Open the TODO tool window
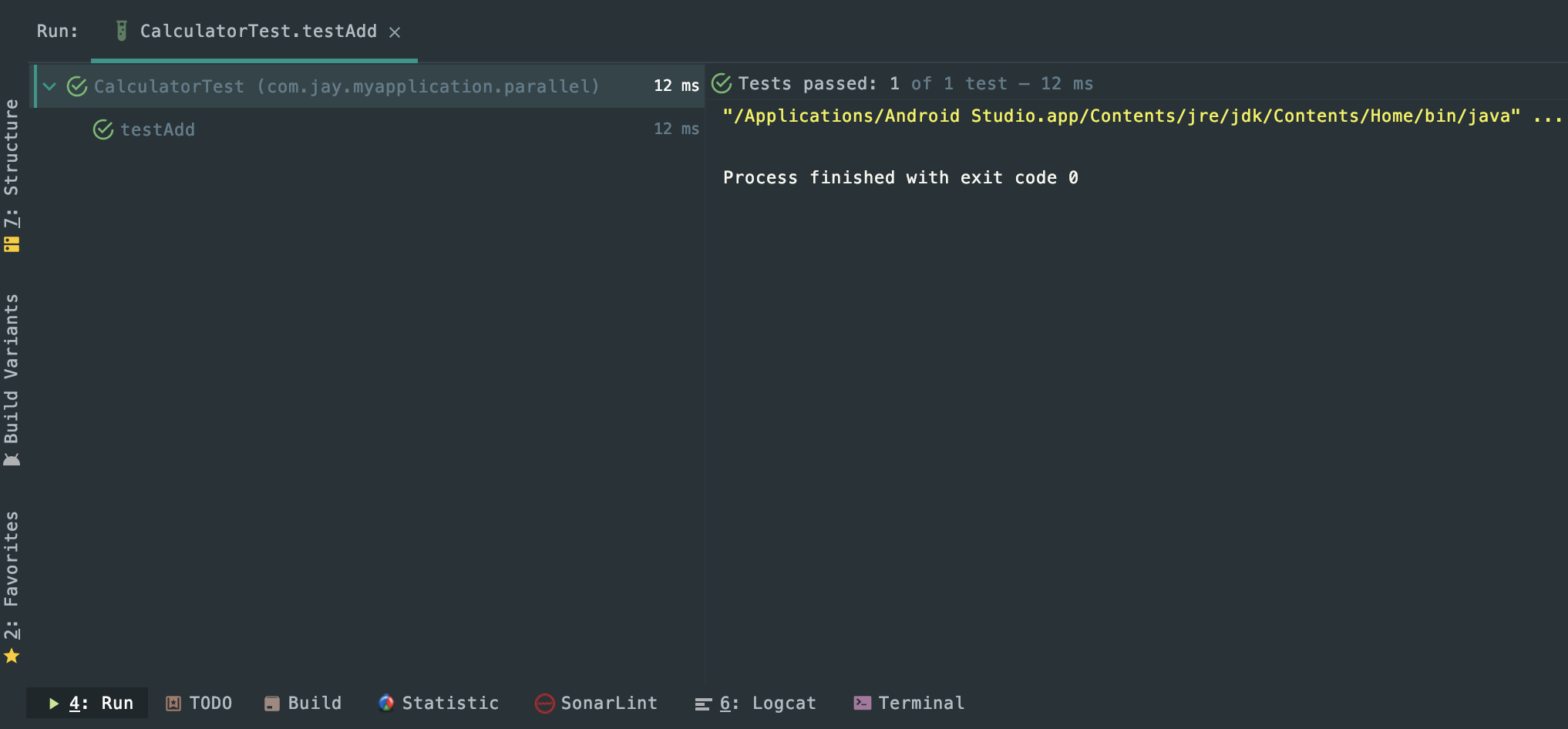1568x729 pixels. point(199,703)
